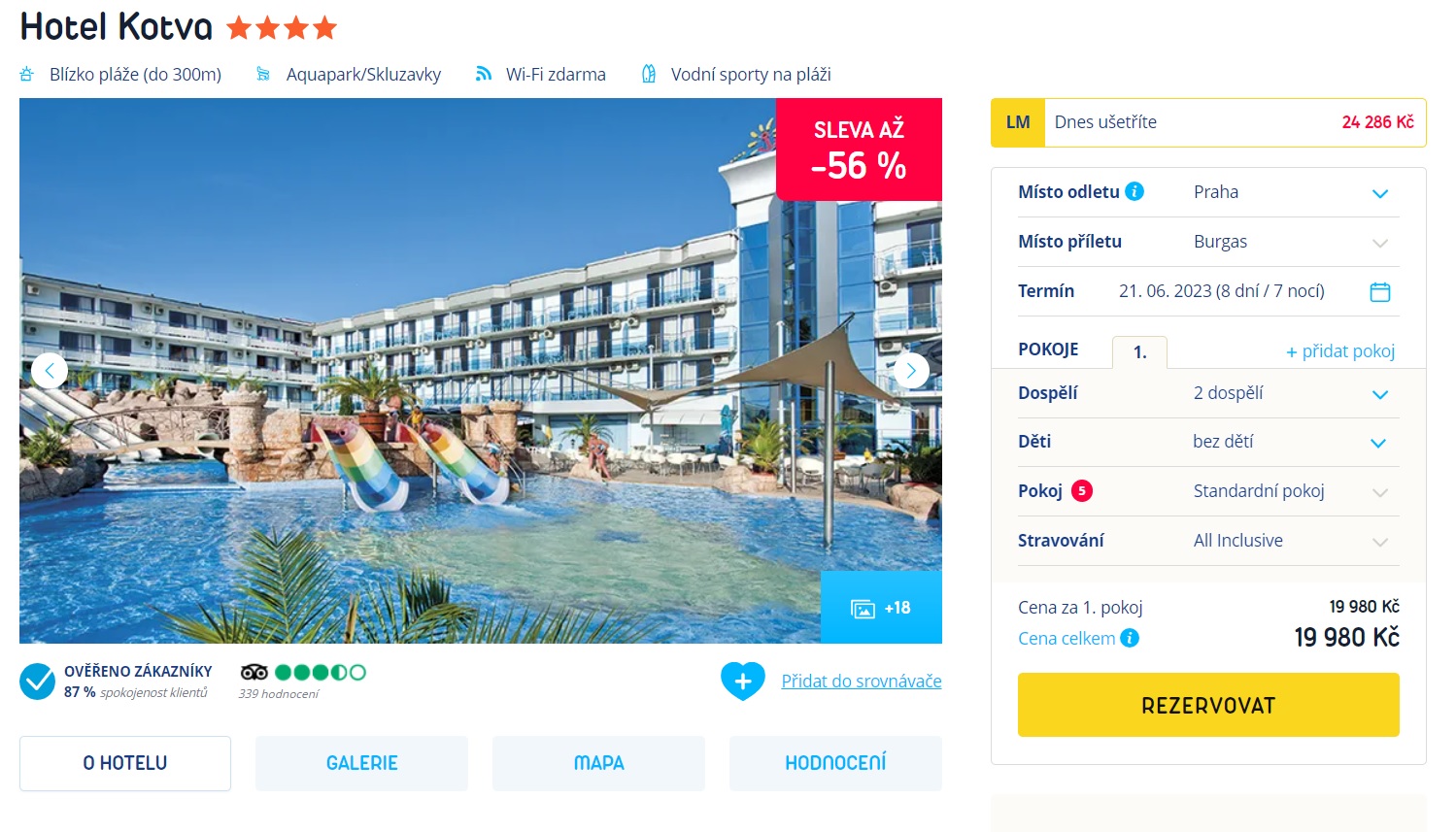Open the calendar icon for Termín
1456x832 pixels.
[1380, 291]
